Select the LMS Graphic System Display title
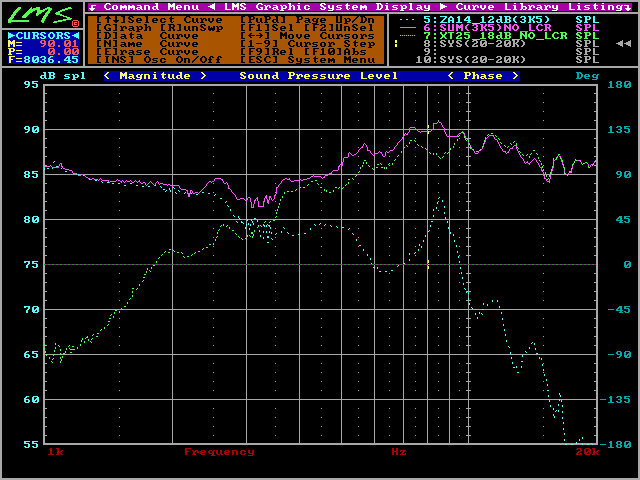The width and height of the screenshot is (640, 480). pyautogui.click(x=327, y=7)
